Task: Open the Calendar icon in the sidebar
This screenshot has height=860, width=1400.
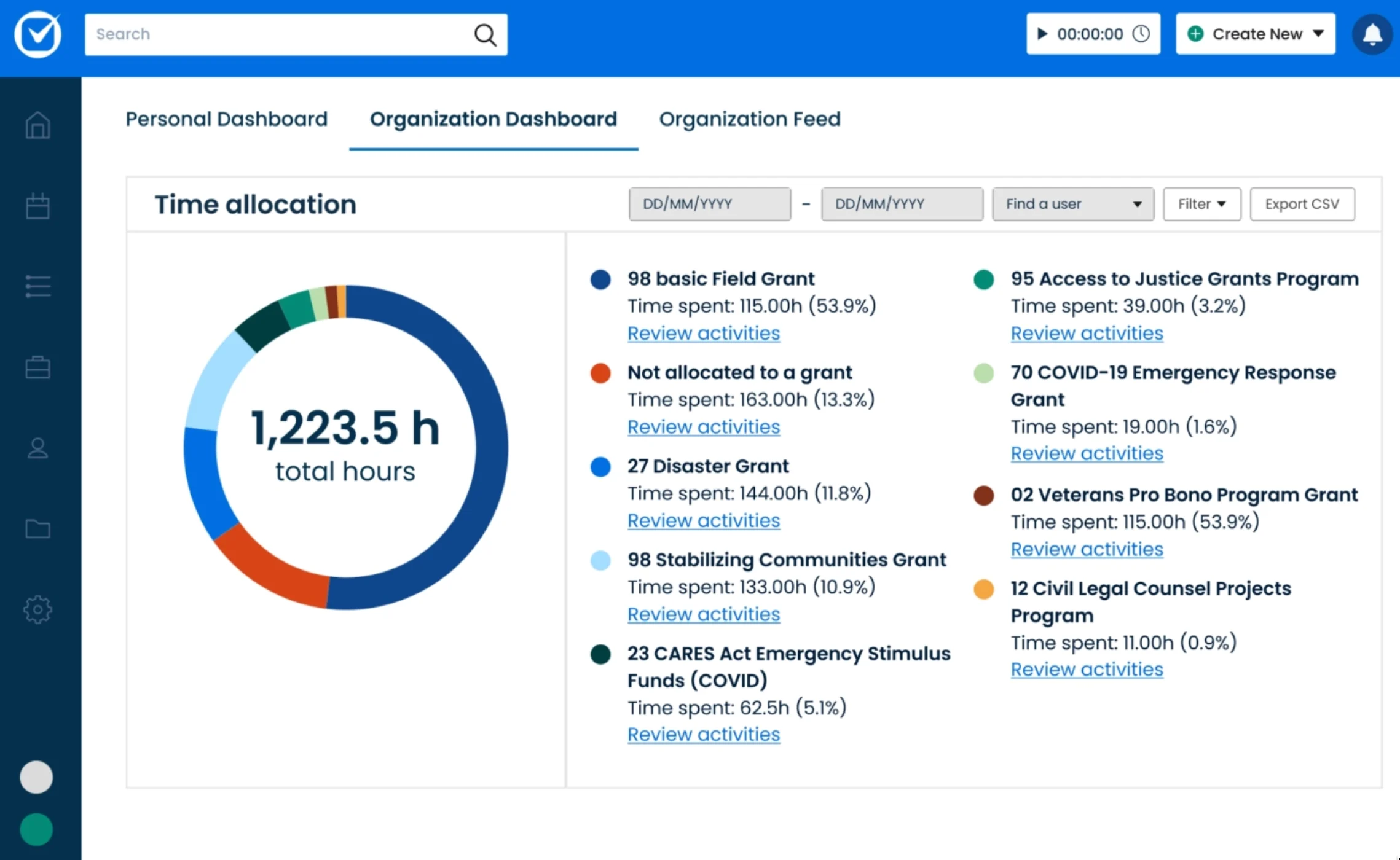Action: 37,205
